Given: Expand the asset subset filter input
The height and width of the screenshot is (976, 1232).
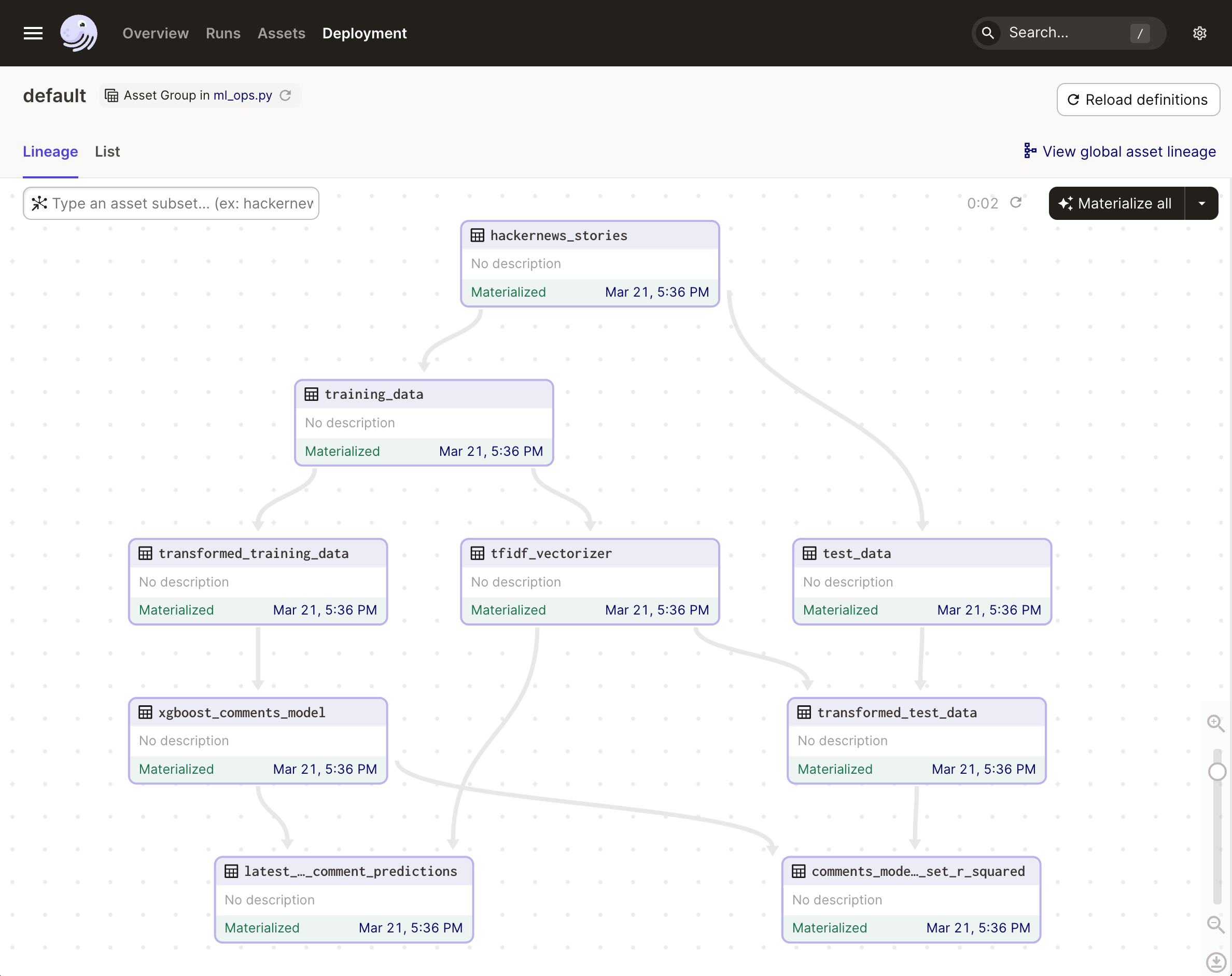Looking at the screenshot, I should click(172, 204).
